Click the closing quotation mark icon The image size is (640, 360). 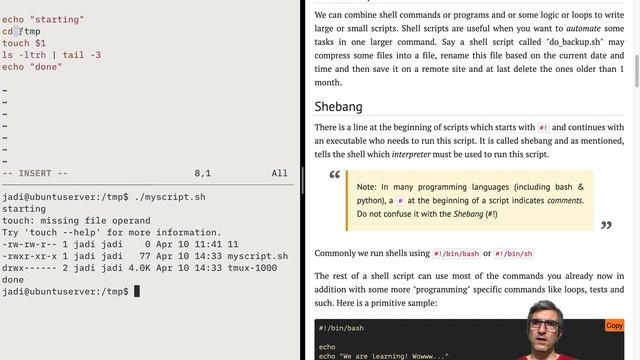click(x=606, y=225)
